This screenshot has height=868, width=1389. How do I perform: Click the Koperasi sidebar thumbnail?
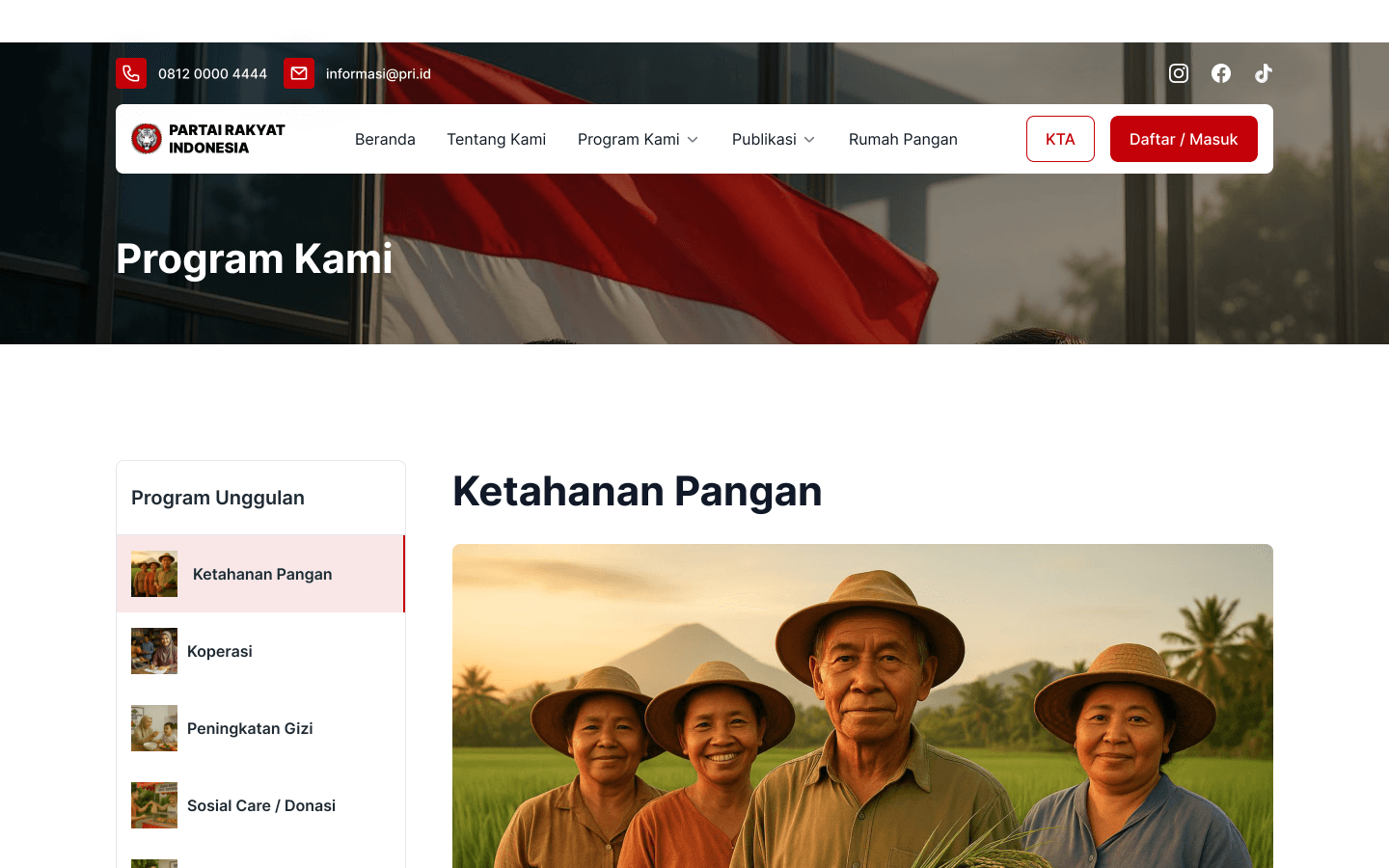[x=154, y=651]
